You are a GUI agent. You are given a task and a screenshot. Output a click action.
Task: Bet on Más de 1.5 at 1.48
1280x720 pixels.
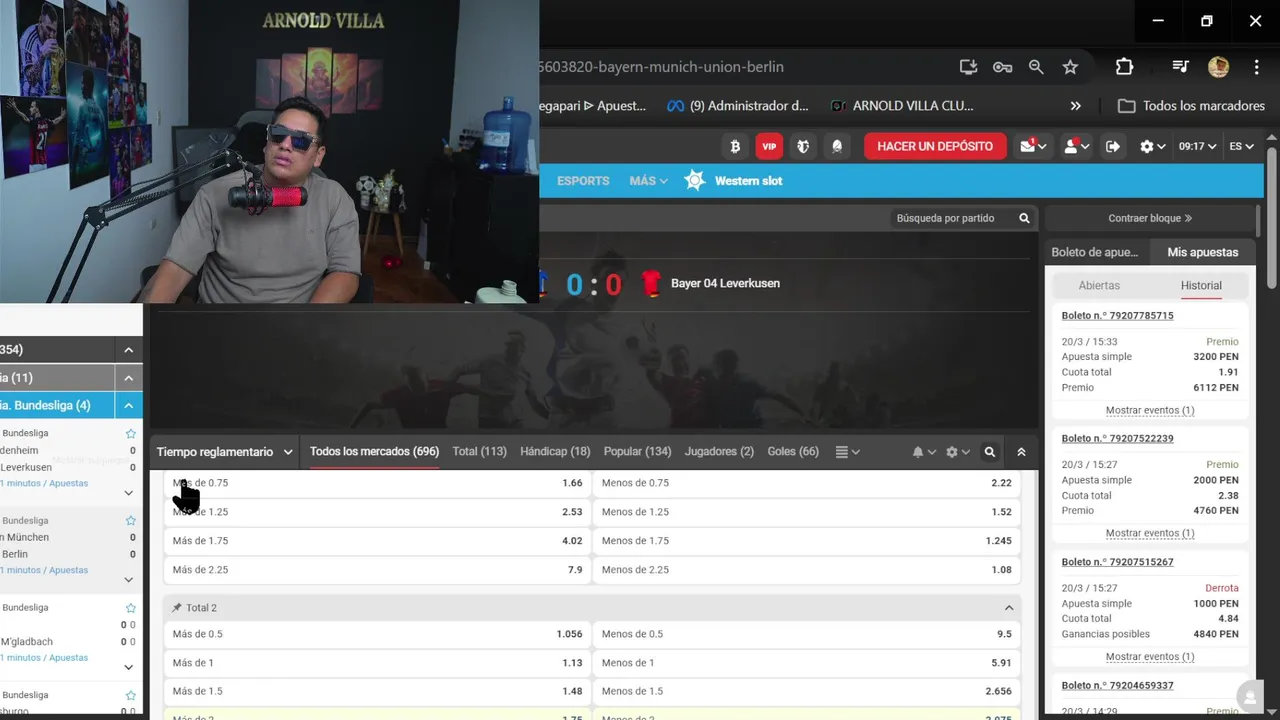[x=377, y=691]
